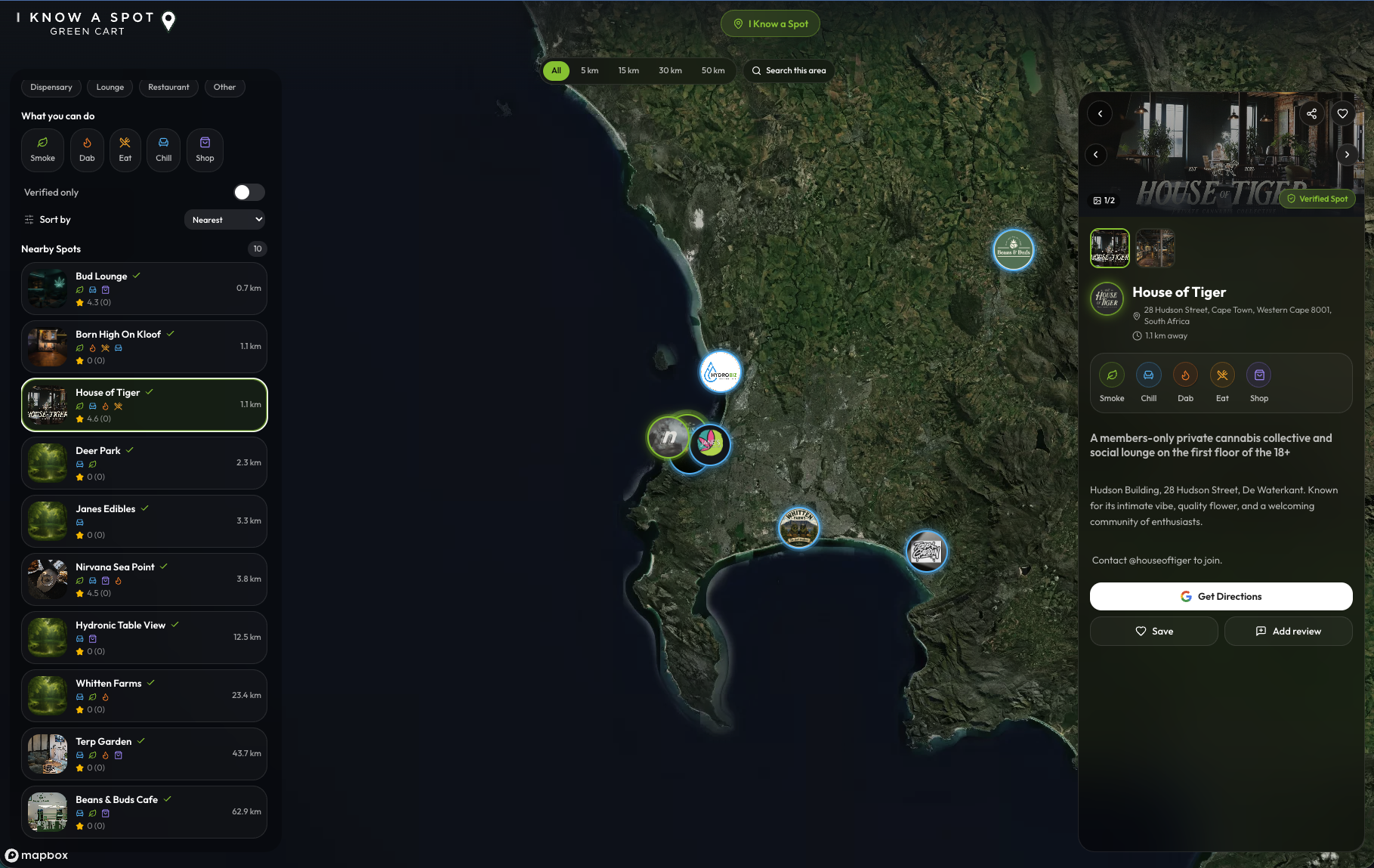Click the I Know a Spot pill button
The image size is (1374, 868).
770,23
